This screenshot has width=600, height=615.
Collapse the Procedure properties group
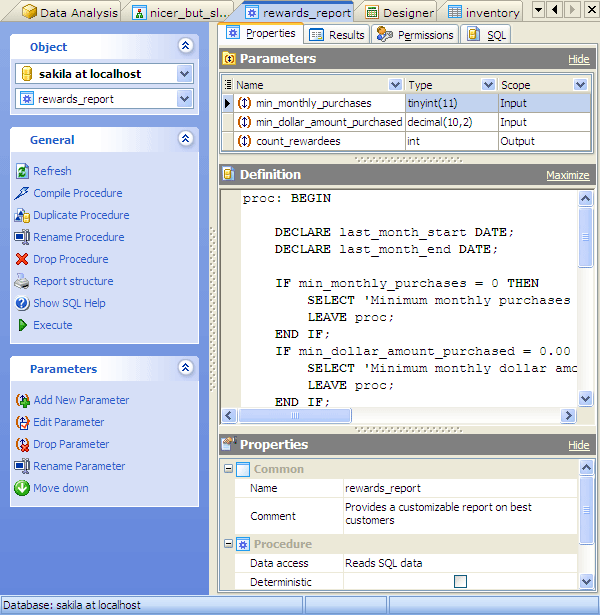point(228,544)
